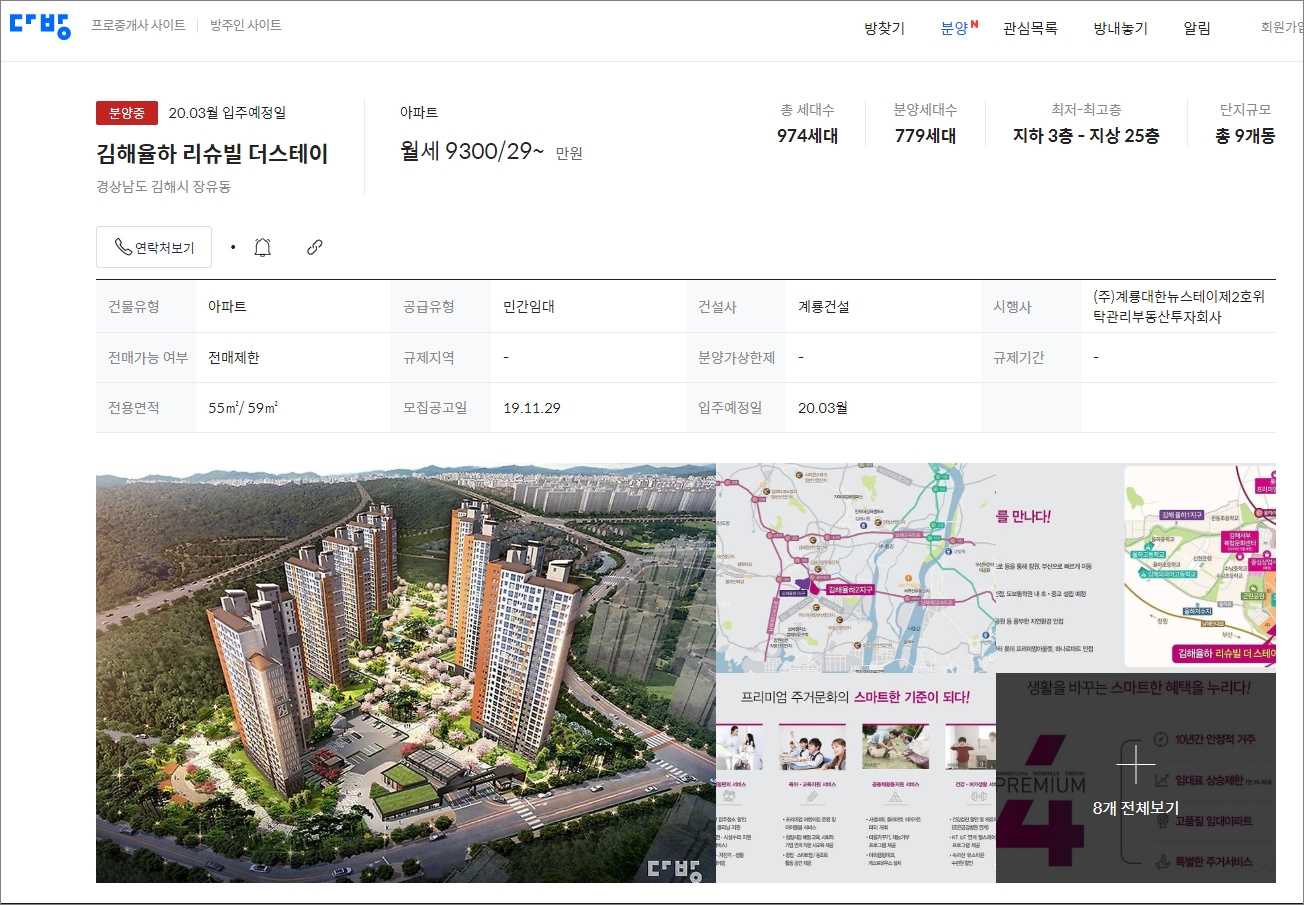Image resolution: width=1304 pixels, height=905 pixels.
Task: Click the 20.03월 입주예정일 header text
Action: [x=227, y=113]
